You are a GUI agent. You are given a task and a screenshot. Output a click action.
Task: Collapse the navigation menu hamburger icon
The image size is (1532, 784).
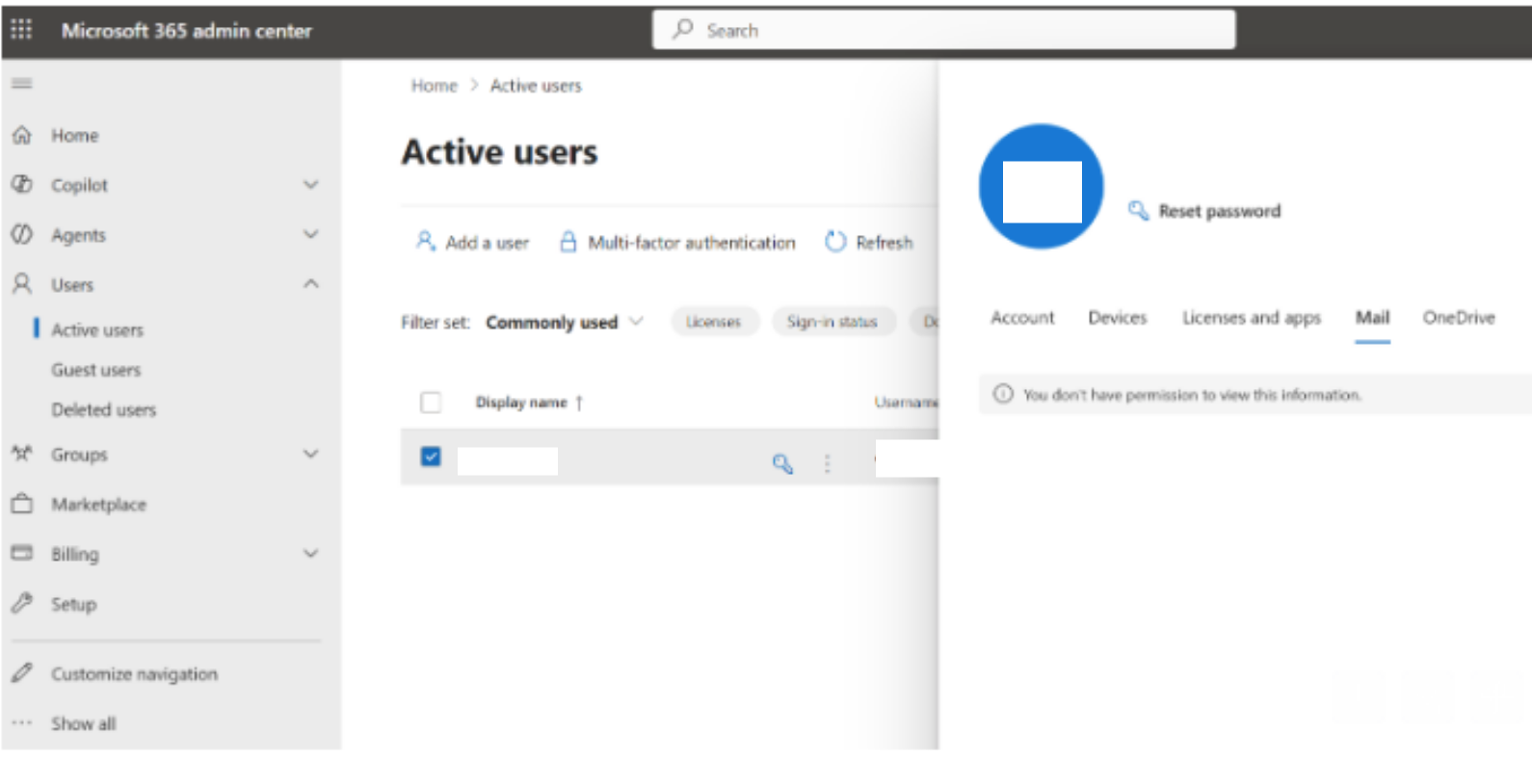point(21,84)
